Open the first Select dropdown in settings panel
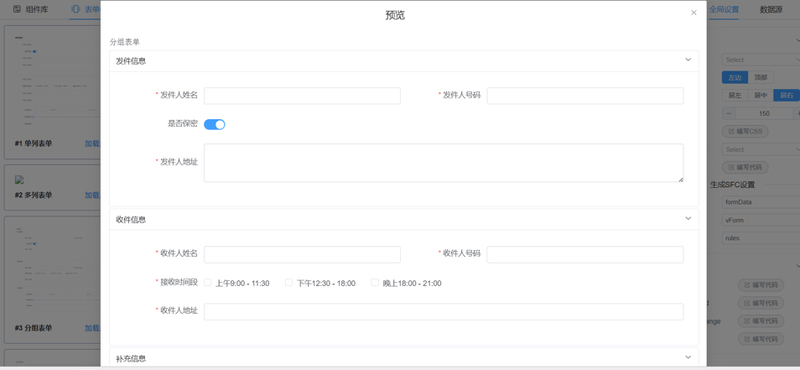The width and height of the screenshot is (800, 370). [761, 60]
